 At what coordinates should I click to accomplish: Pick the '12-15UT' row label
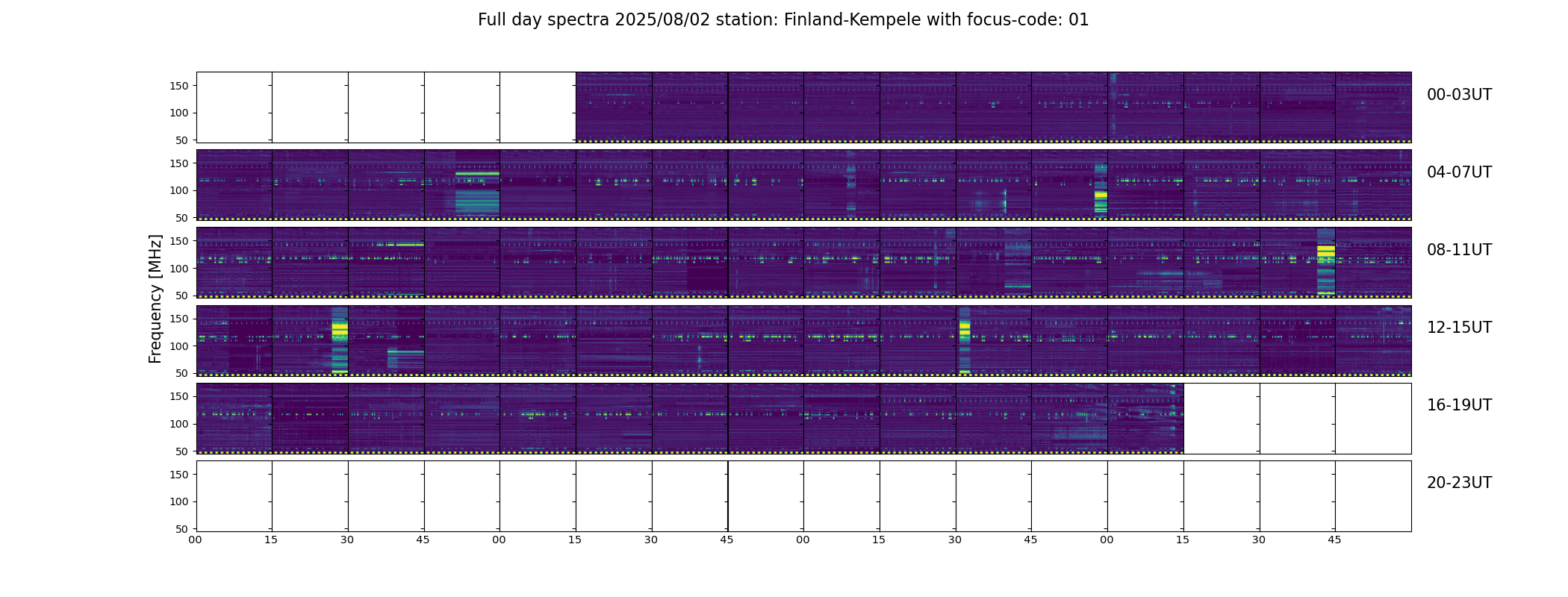tap(1459, 328)
